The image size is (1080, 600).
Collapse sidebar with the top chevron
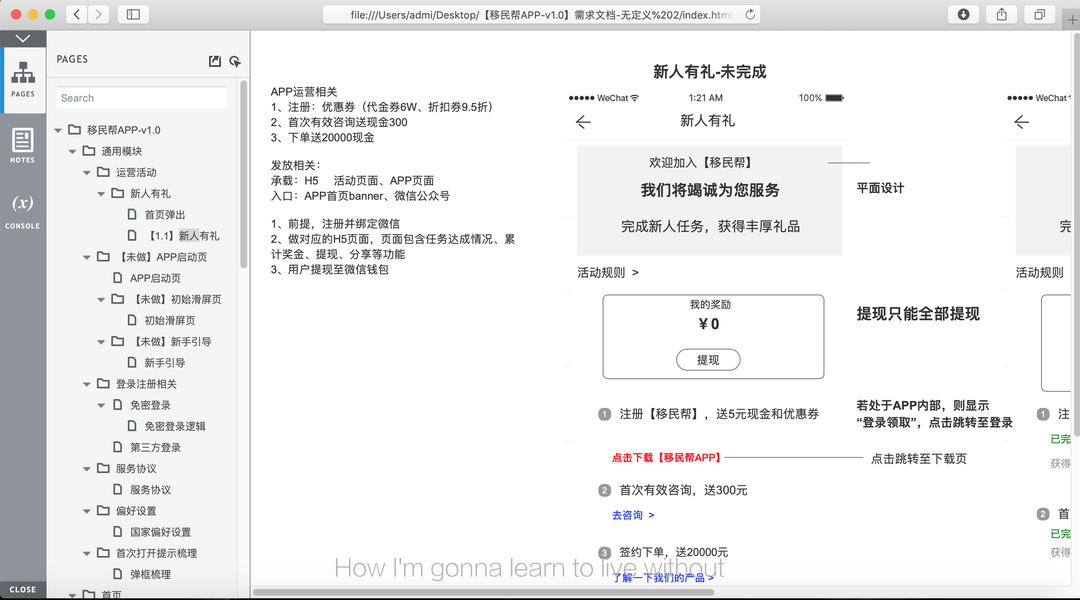click(23, 39)
